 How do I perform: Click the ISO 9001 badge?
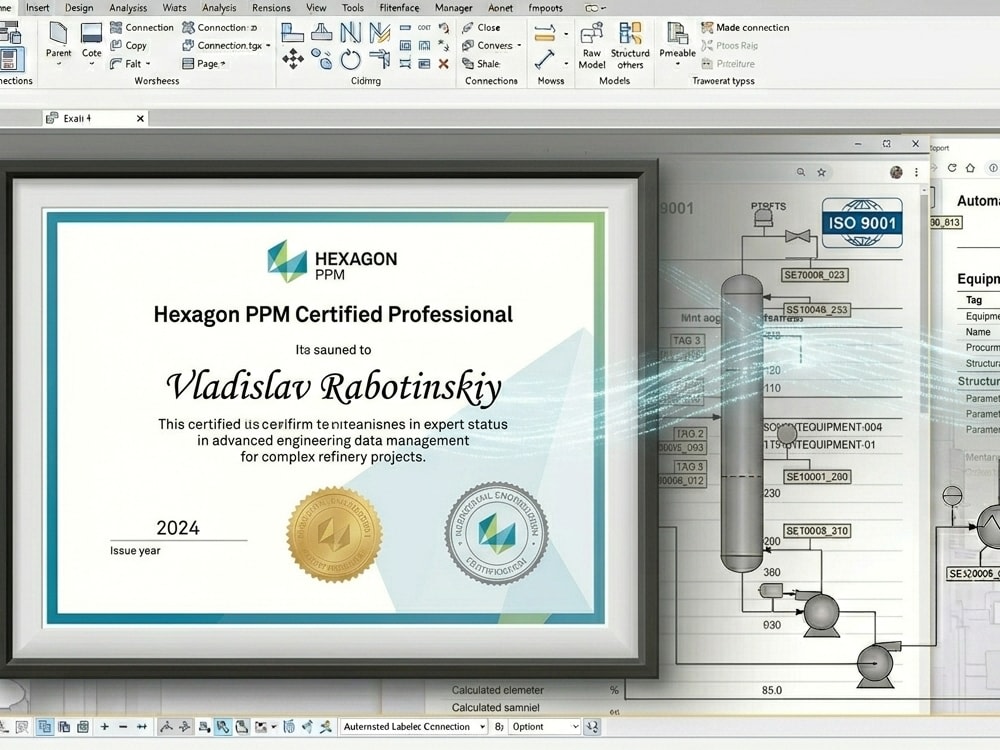coord(862,223)
